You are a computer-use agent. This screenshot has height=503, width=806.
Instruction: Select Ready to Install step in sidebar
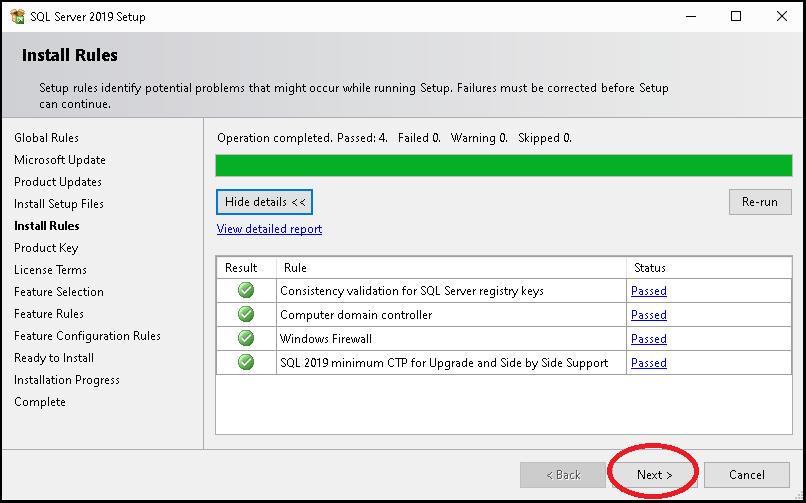point(53,358)
